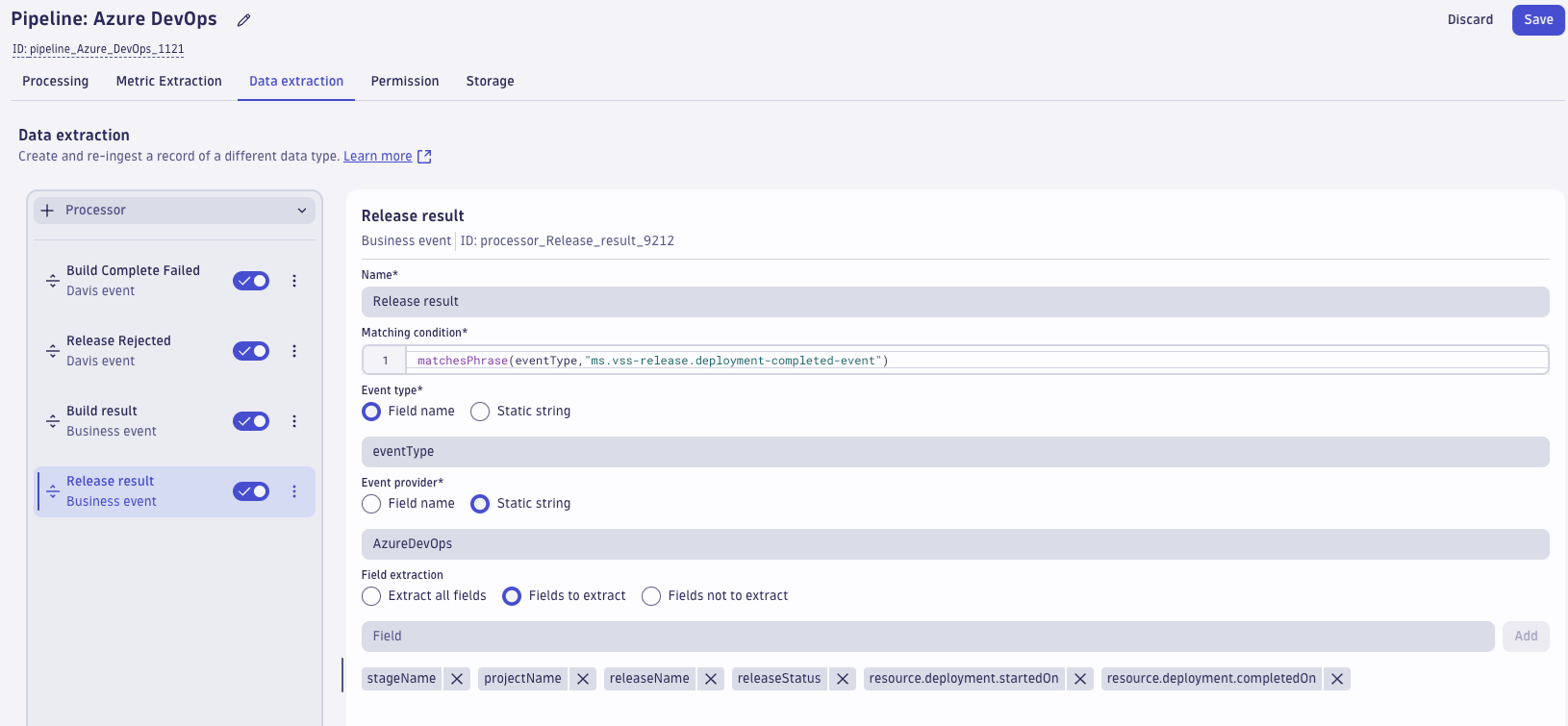Disable Release result processor toggle
This screenshot has width=1568, height=726.
pyautogui.click(x=251, y=491)
